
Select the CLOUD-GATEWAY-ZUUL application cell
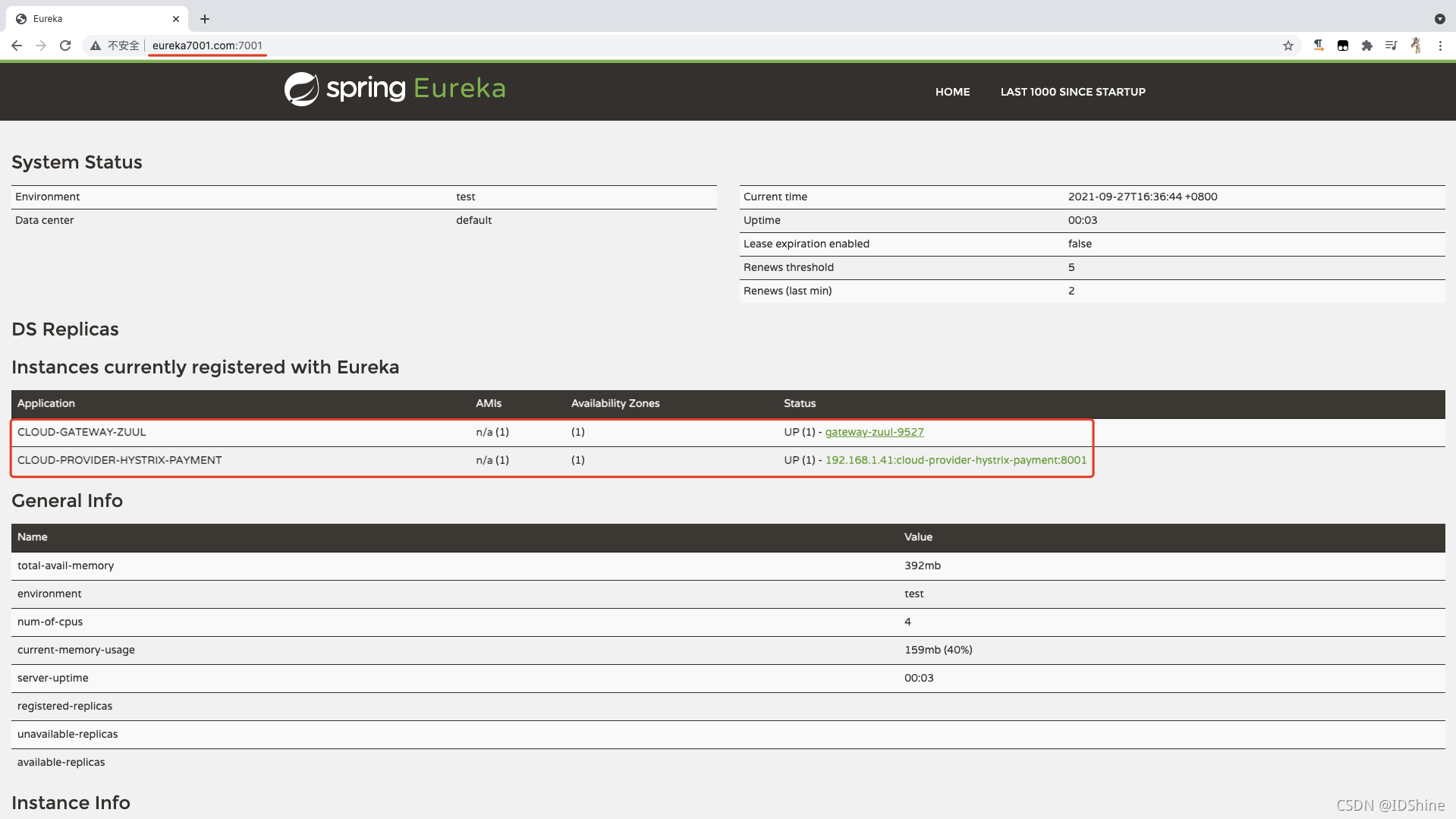tap(81, 432)
